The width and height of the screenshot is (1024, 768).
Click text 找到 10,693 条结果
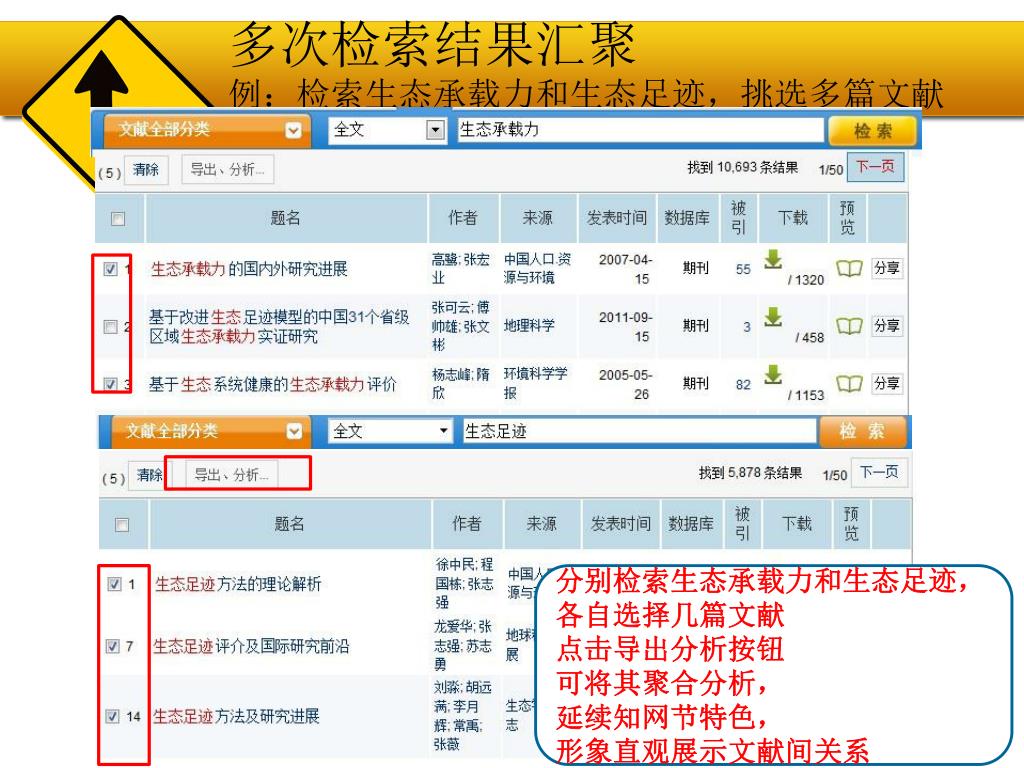tap(743, 167)
